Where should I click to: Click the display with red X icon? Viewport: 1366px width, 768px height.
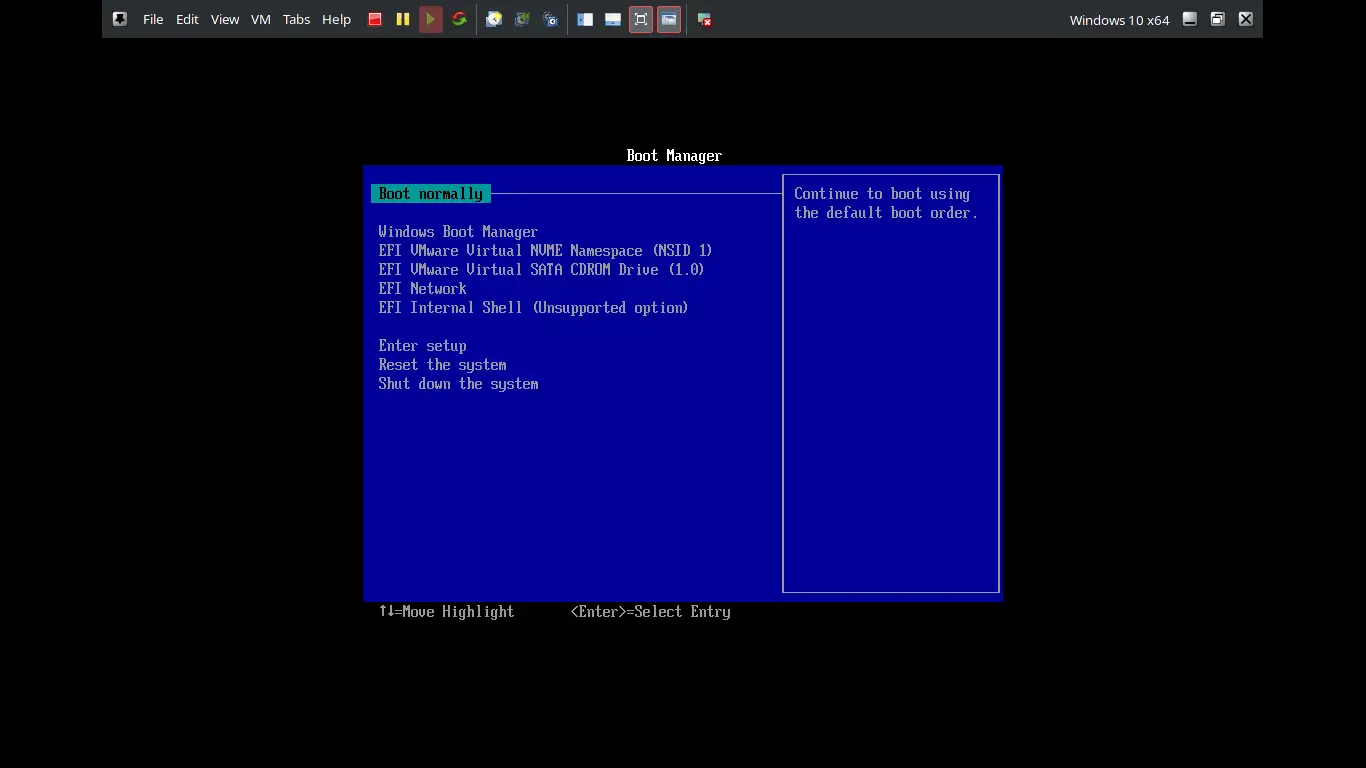click(704, 19)
